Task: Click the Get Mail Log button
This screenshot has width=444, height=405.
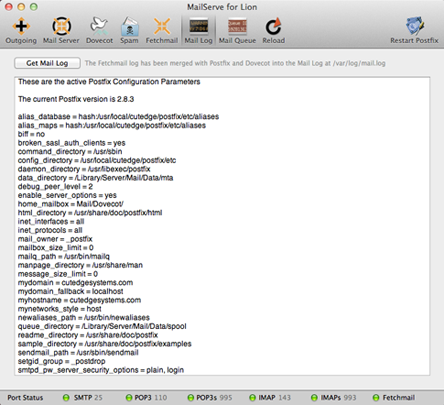Action: pos(47,63)
